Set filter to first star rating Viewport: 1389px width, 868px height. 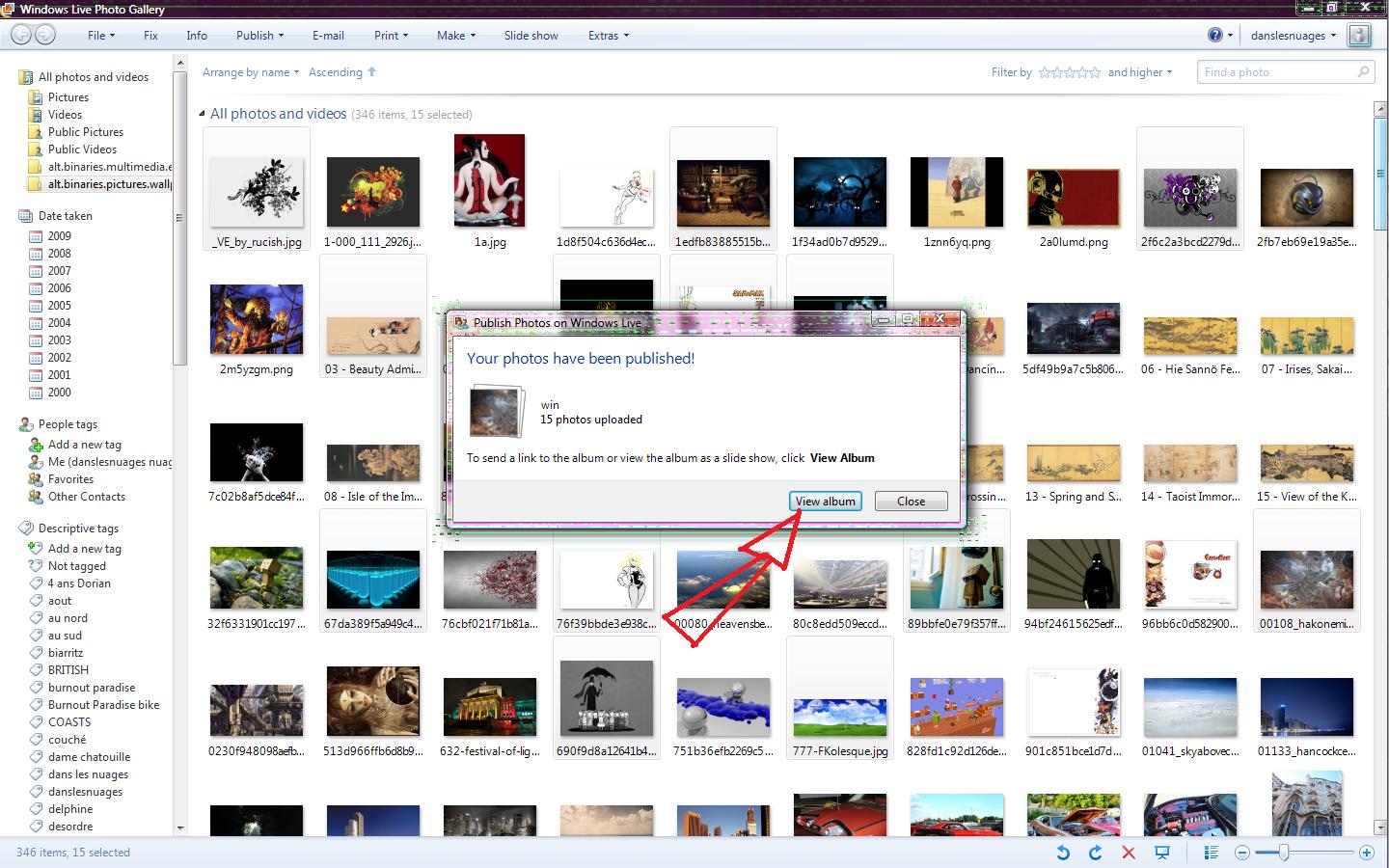[x=1045, y=72]
